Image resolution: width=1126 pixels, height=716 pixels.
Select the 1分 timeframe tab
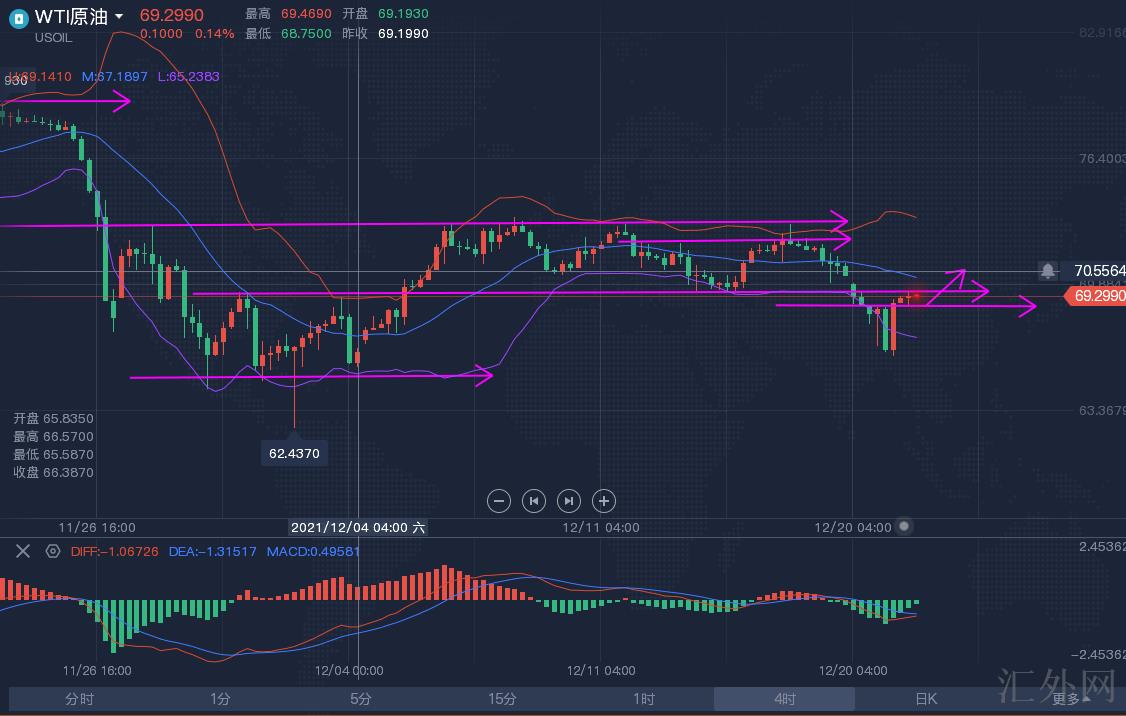[220, 699]
